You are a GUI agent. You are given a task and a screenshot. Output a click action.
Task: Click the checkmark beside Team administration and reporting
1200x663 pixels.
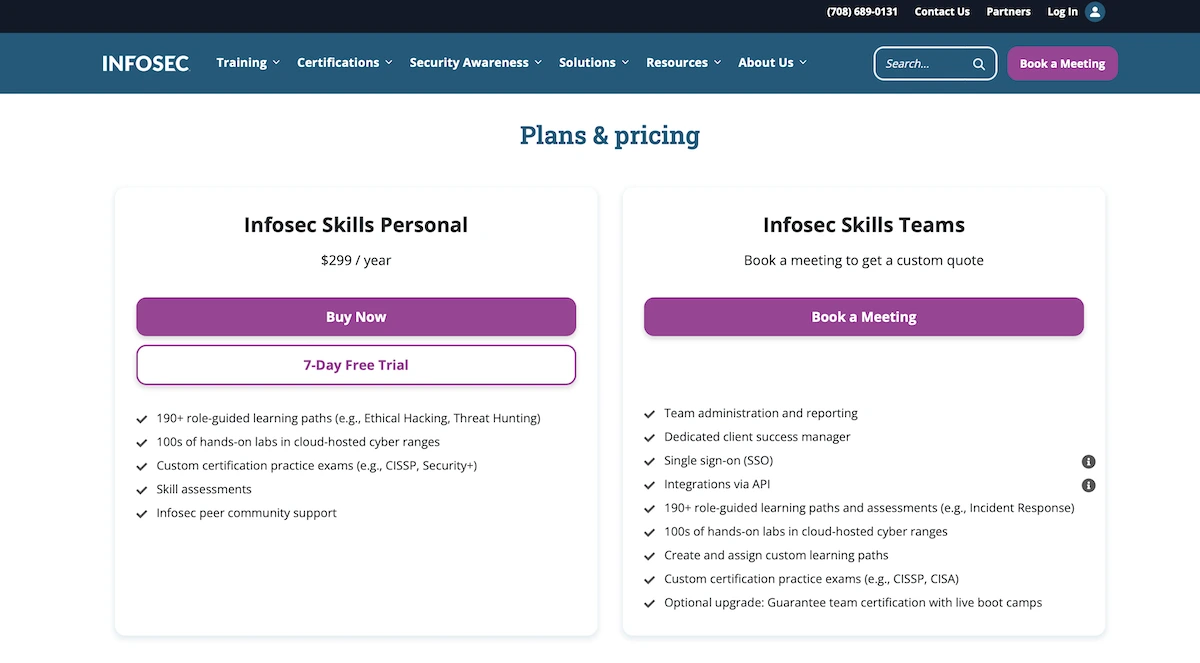tap(649, 413)
